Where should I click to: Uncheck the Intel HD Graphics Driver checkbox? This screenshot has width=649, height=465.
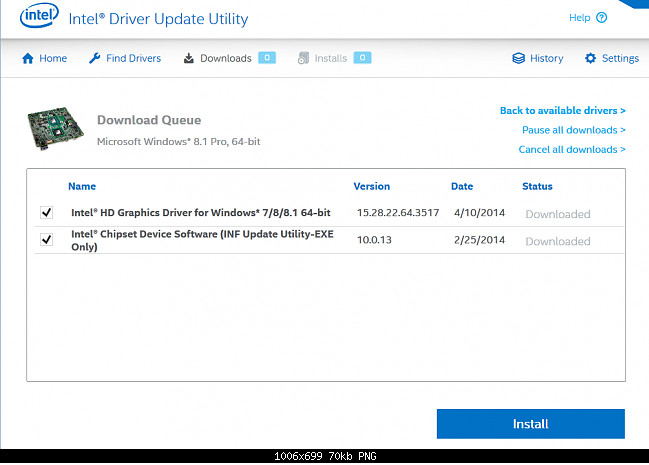tap(45, 213)
